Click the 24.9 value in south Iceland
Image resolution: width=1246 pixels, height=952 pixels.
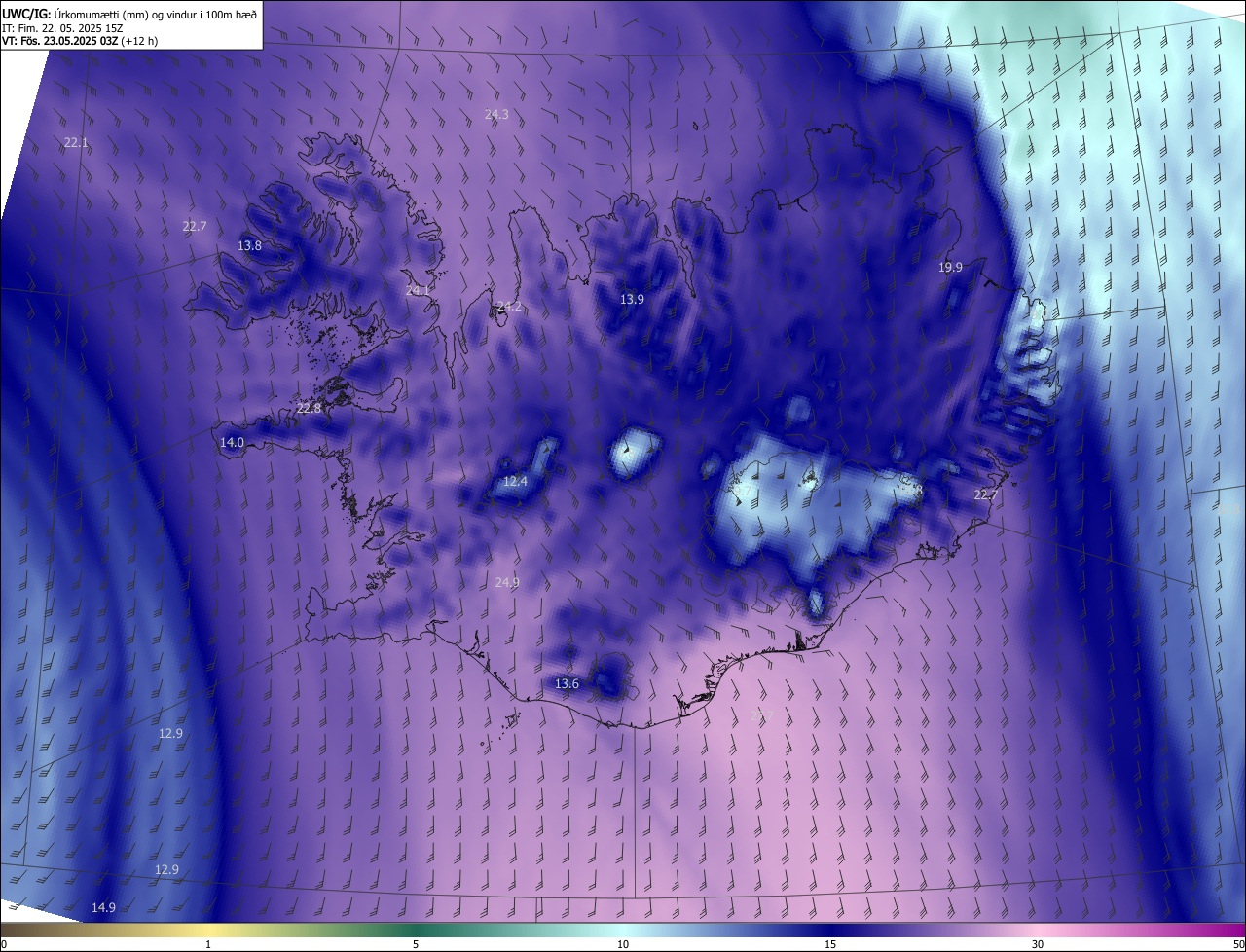tap(507, 582)
